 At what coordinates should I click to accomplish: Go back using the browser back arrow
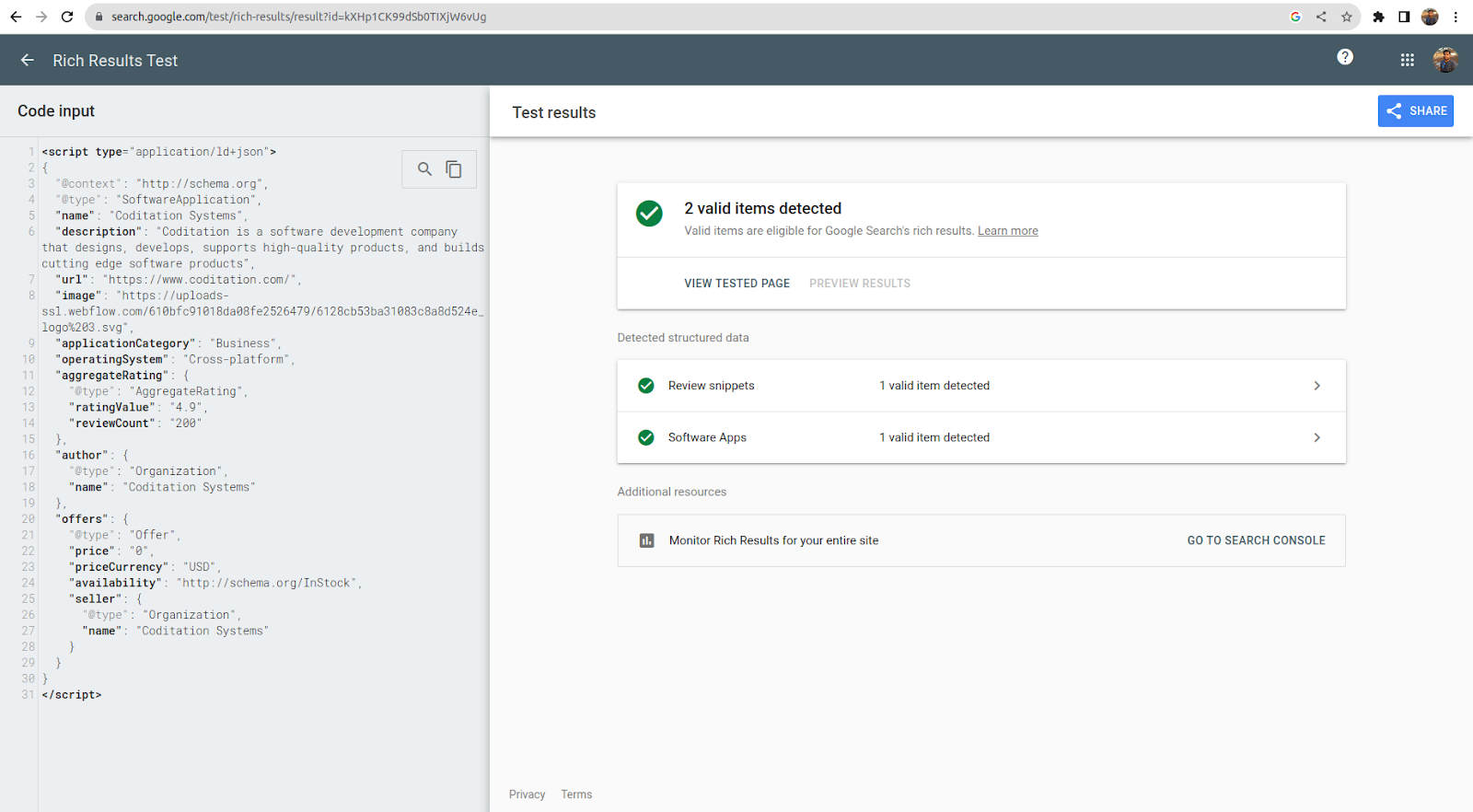click(x=16, y=17)
